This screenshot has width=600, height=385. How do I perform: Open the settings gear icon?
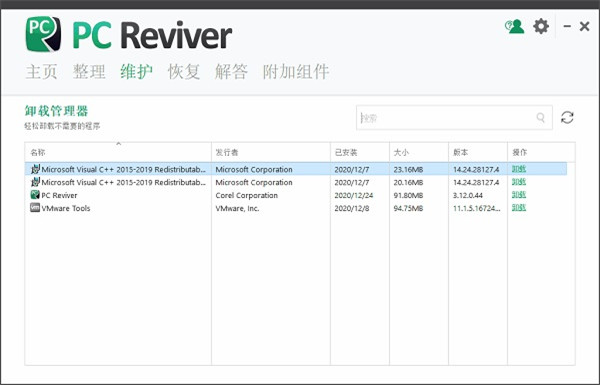pyautogui.click(x=541, y=26)
